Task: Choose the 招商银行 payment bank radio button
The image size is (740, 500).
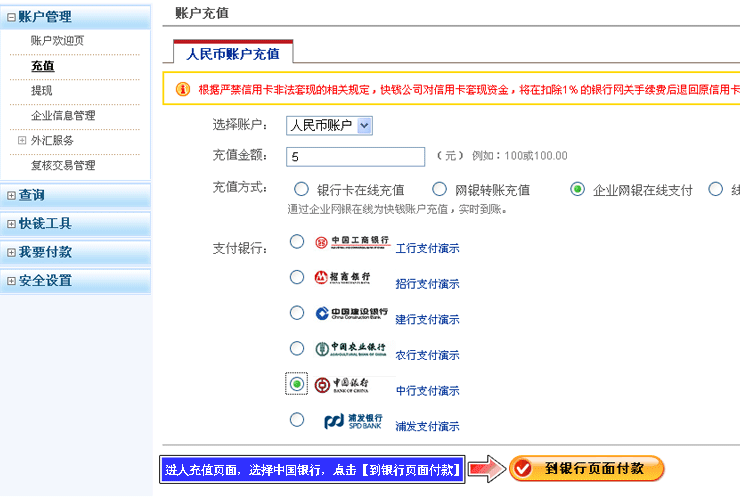Action: [x=297, y=277]
